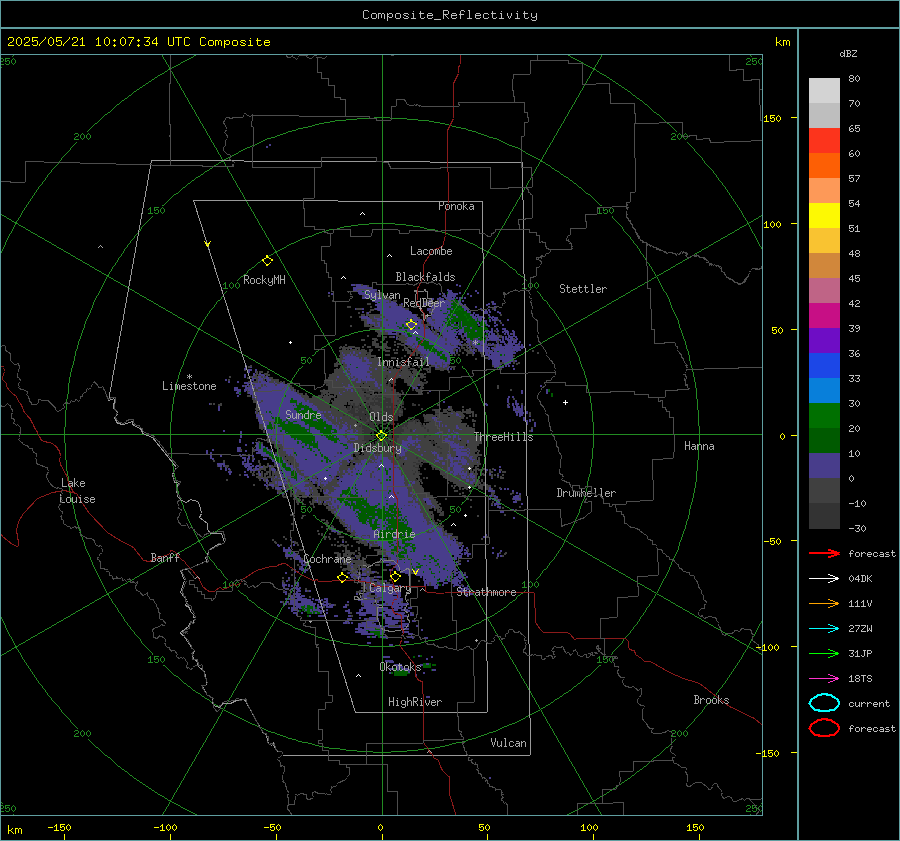Click the Lake Louise label
The height and width of the screenshot is (841, 900).
(77, 491)
